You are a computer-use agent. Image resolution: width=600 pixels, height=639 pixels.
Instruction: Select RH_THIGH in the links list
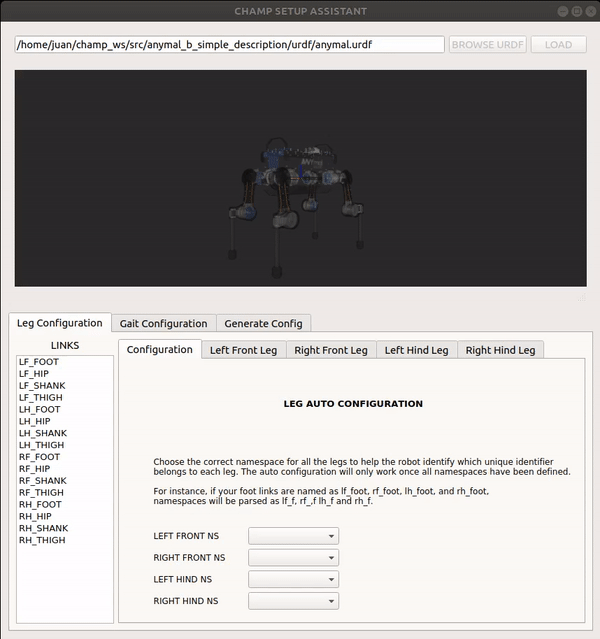[42, 540]
